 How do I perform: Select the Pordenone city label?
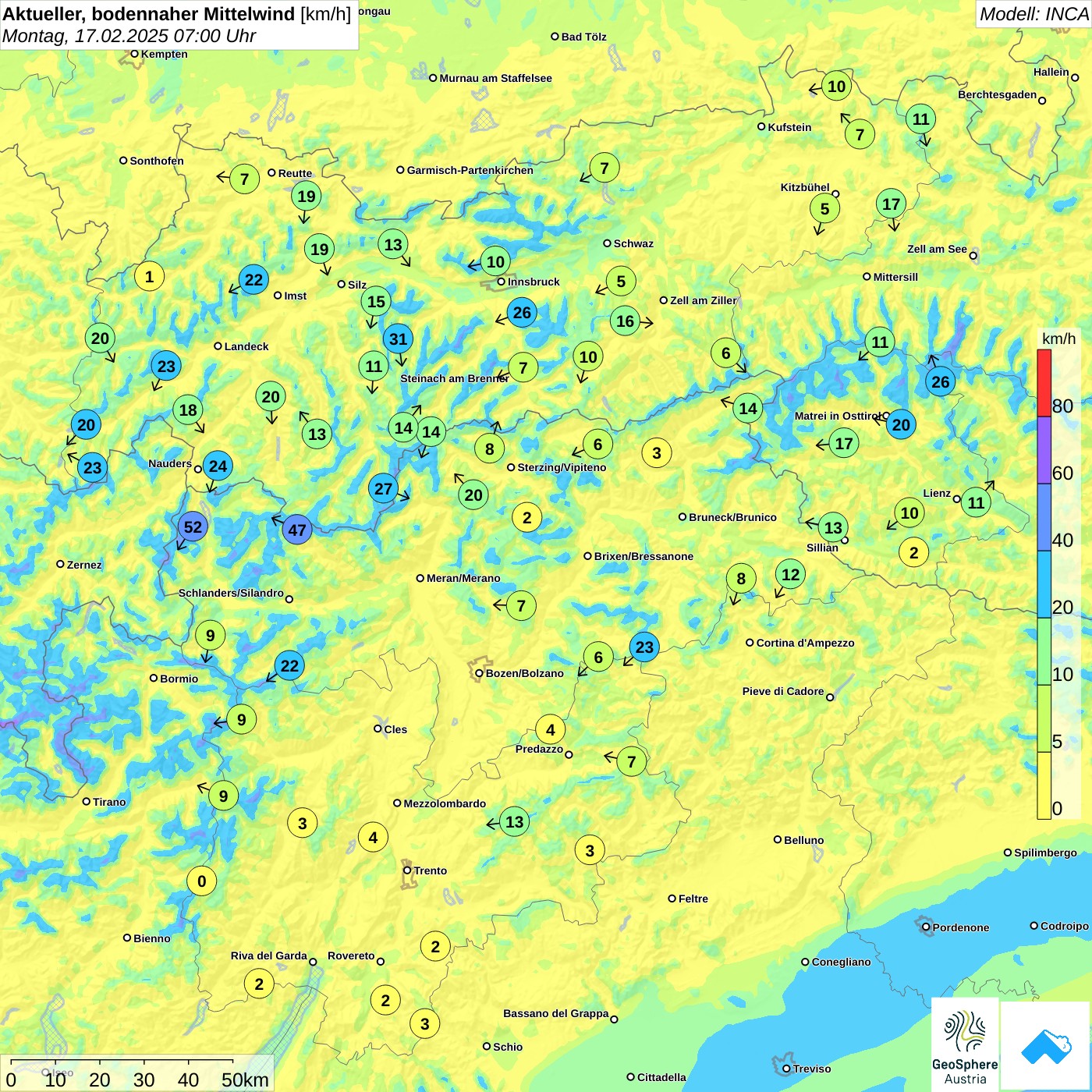coord(960,927)
